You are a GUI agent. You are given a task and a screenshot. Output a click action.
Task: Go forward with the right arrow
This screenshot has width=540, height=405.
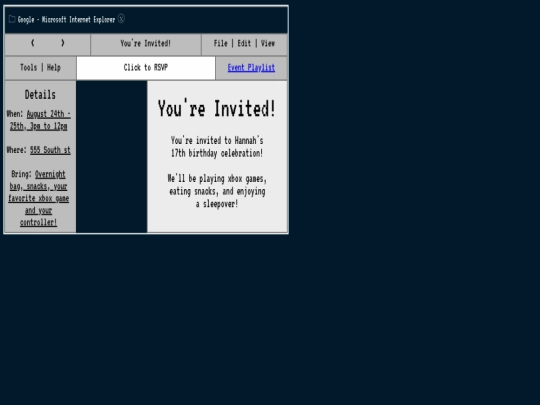coord(63,43)
